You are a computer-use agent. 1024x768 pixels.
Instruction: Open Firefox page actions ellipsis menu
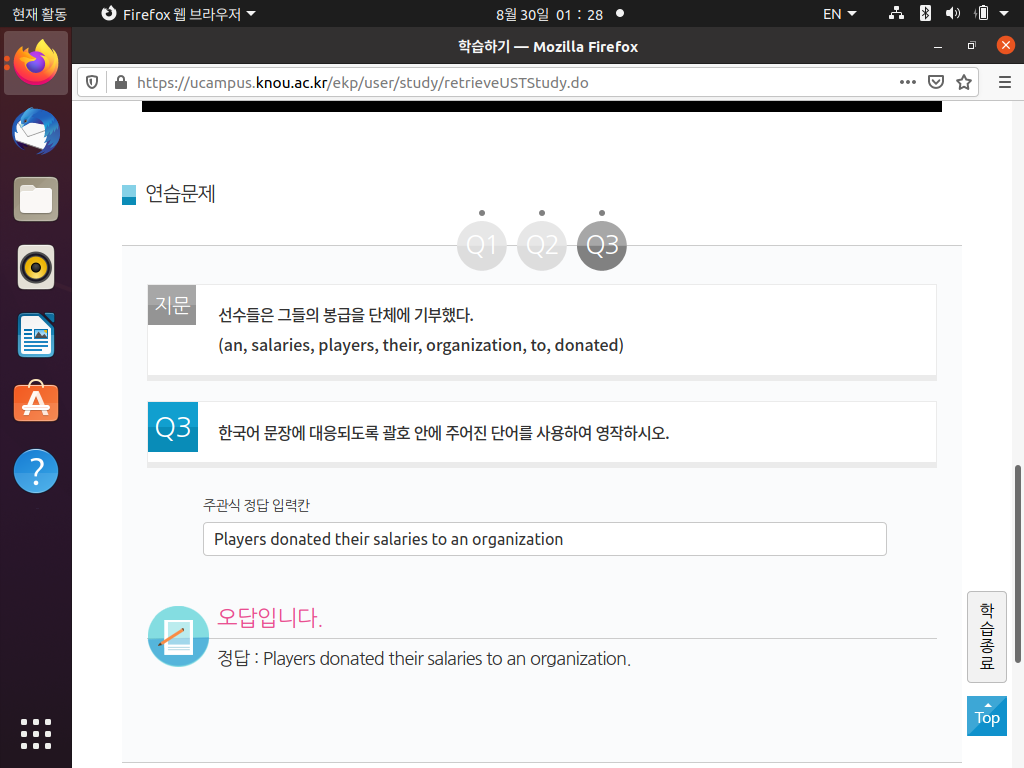(908, 82)
